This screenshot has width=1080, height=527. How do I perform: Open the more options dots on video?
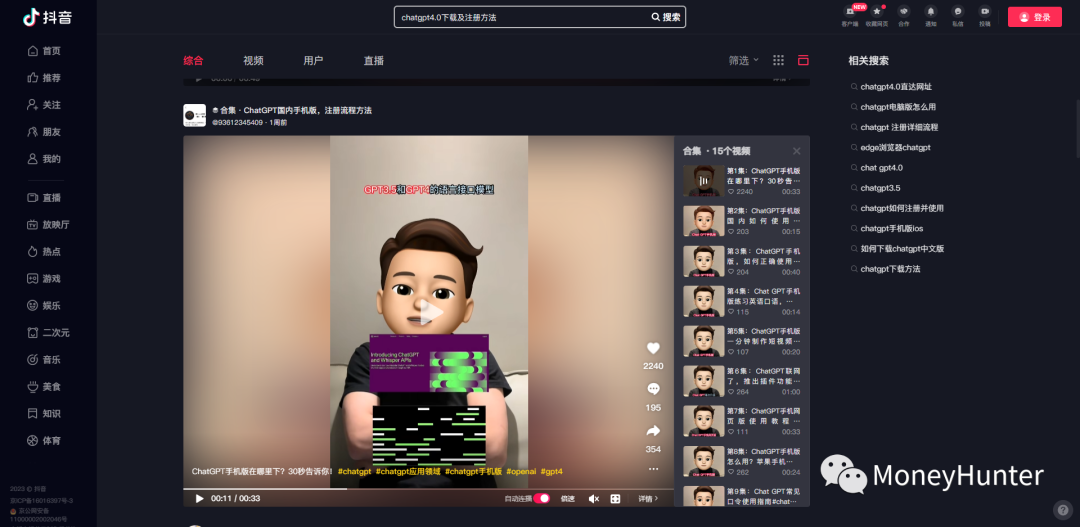coord(653,469)
